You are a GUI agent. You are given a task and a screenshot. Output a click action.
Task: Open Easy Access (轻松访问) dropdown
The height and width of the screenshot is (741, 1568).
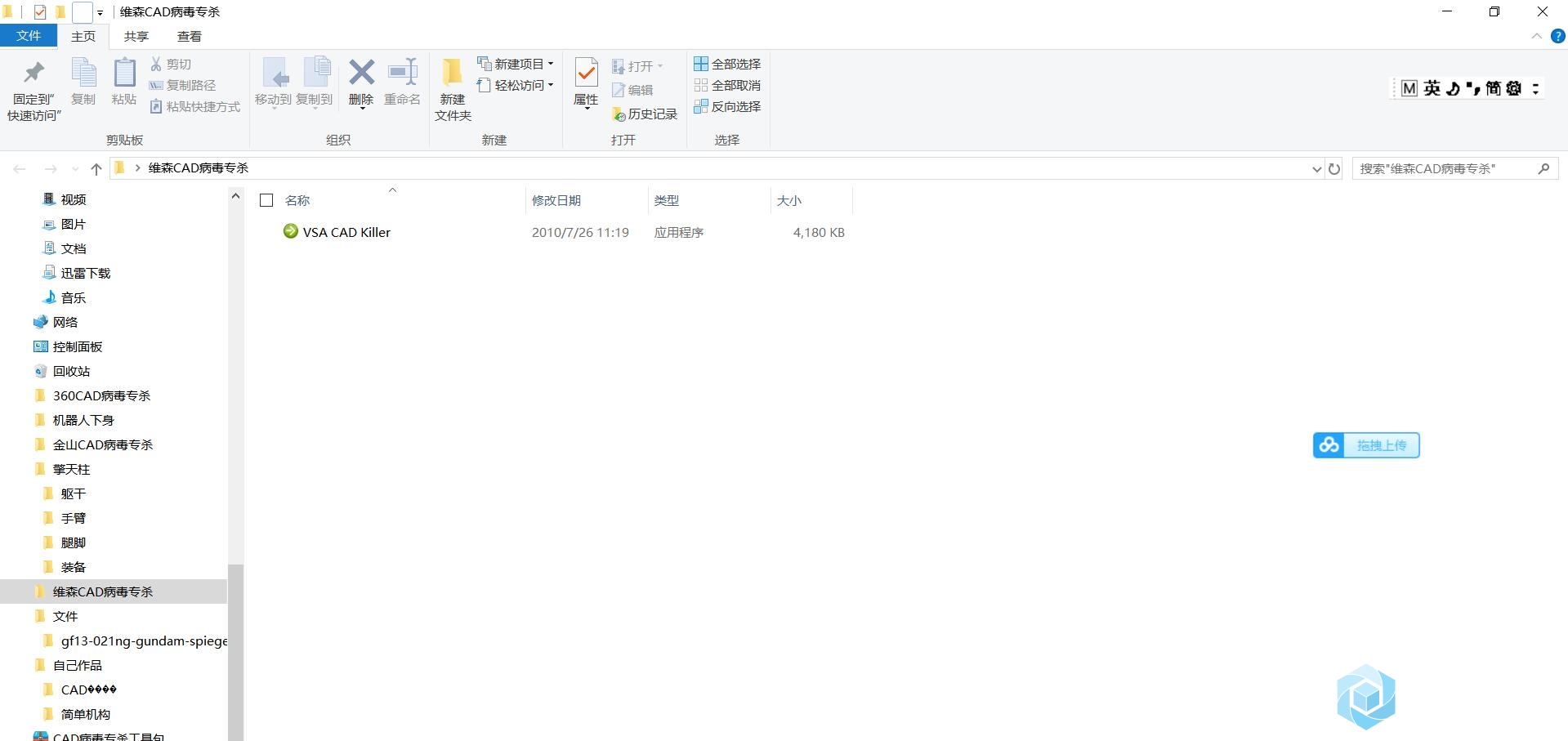click(516, 85)
